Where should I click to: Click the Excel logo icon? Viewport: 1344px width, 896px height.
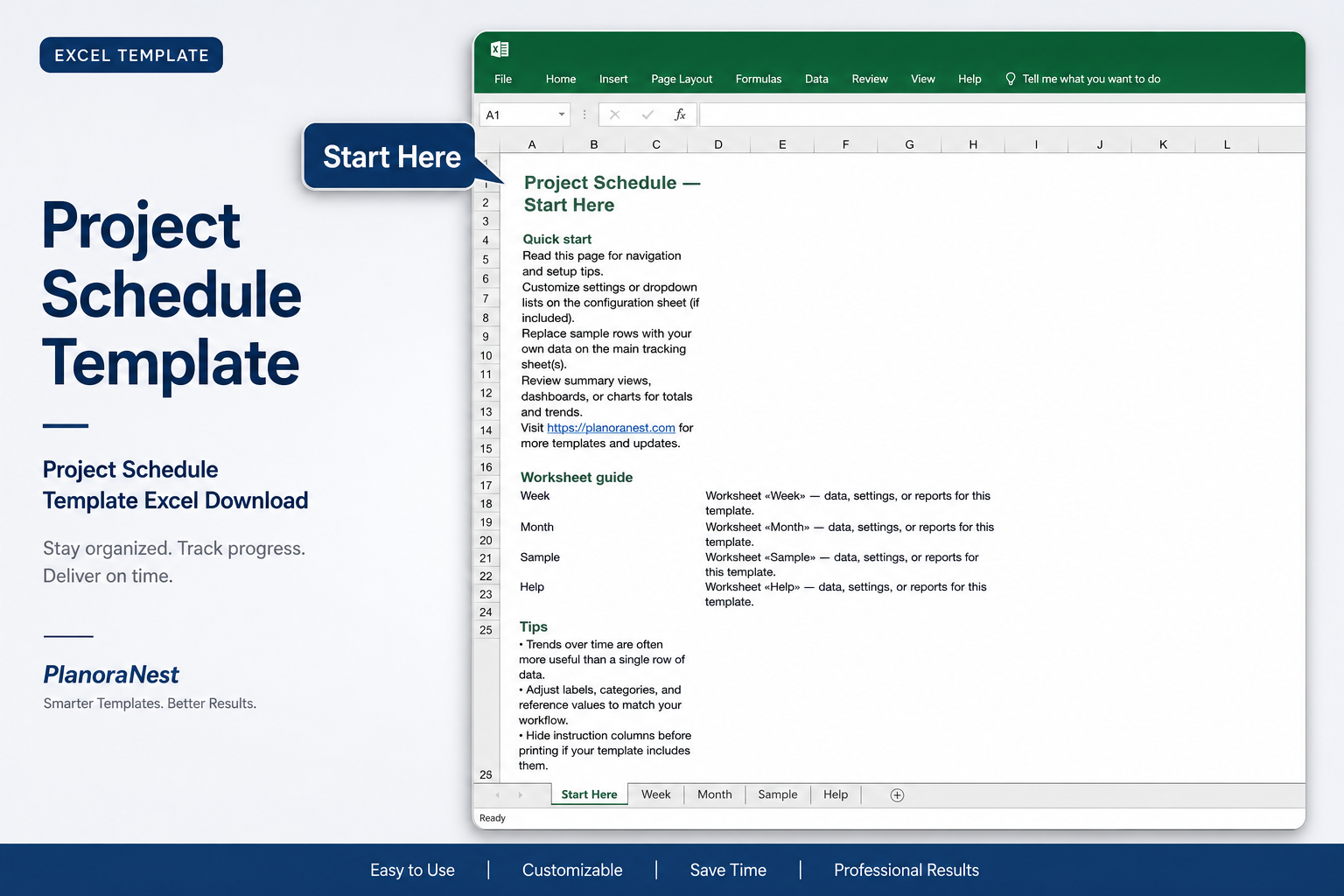500,49
